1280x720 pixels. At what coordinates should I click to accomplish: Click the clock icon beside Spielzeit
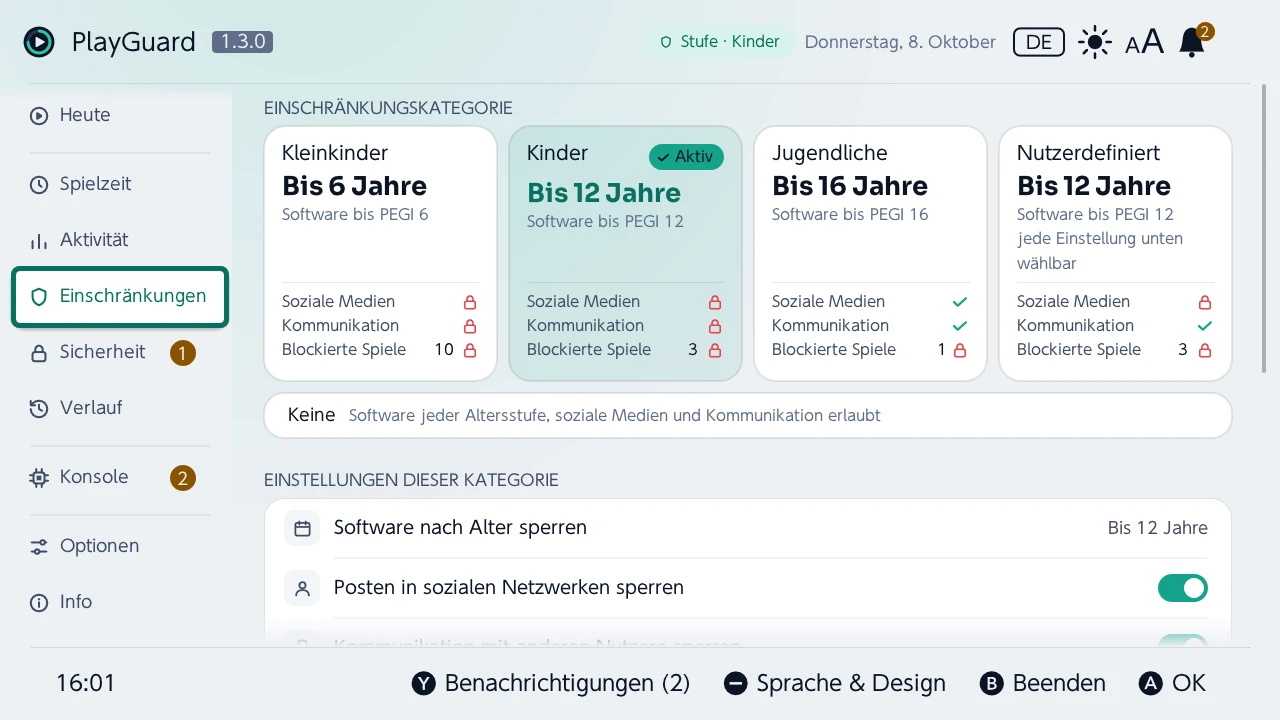click(39, 184)
